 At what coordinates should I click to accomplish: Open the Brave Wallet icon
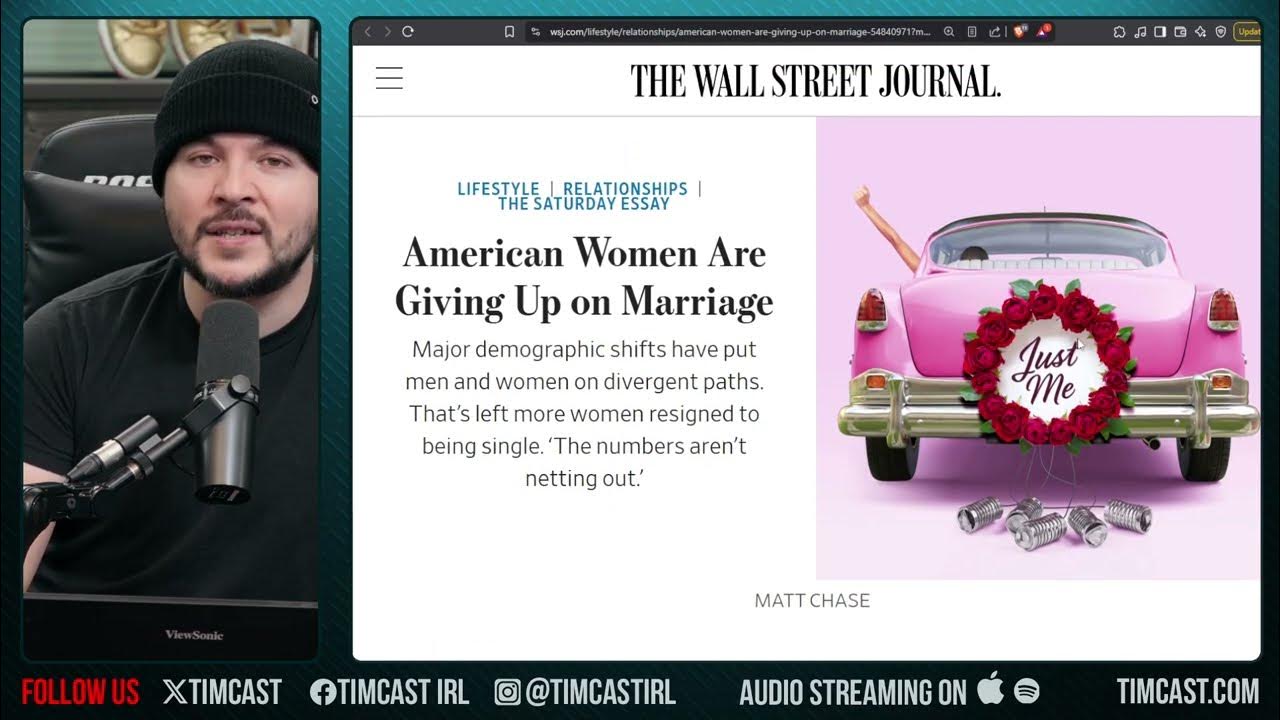point(1180,32)
